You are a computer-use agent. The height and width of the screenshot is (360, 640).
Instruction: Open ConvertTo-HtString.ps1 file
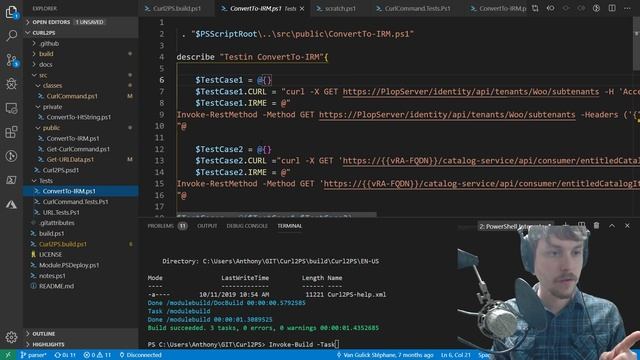click(x=81, y=117)
